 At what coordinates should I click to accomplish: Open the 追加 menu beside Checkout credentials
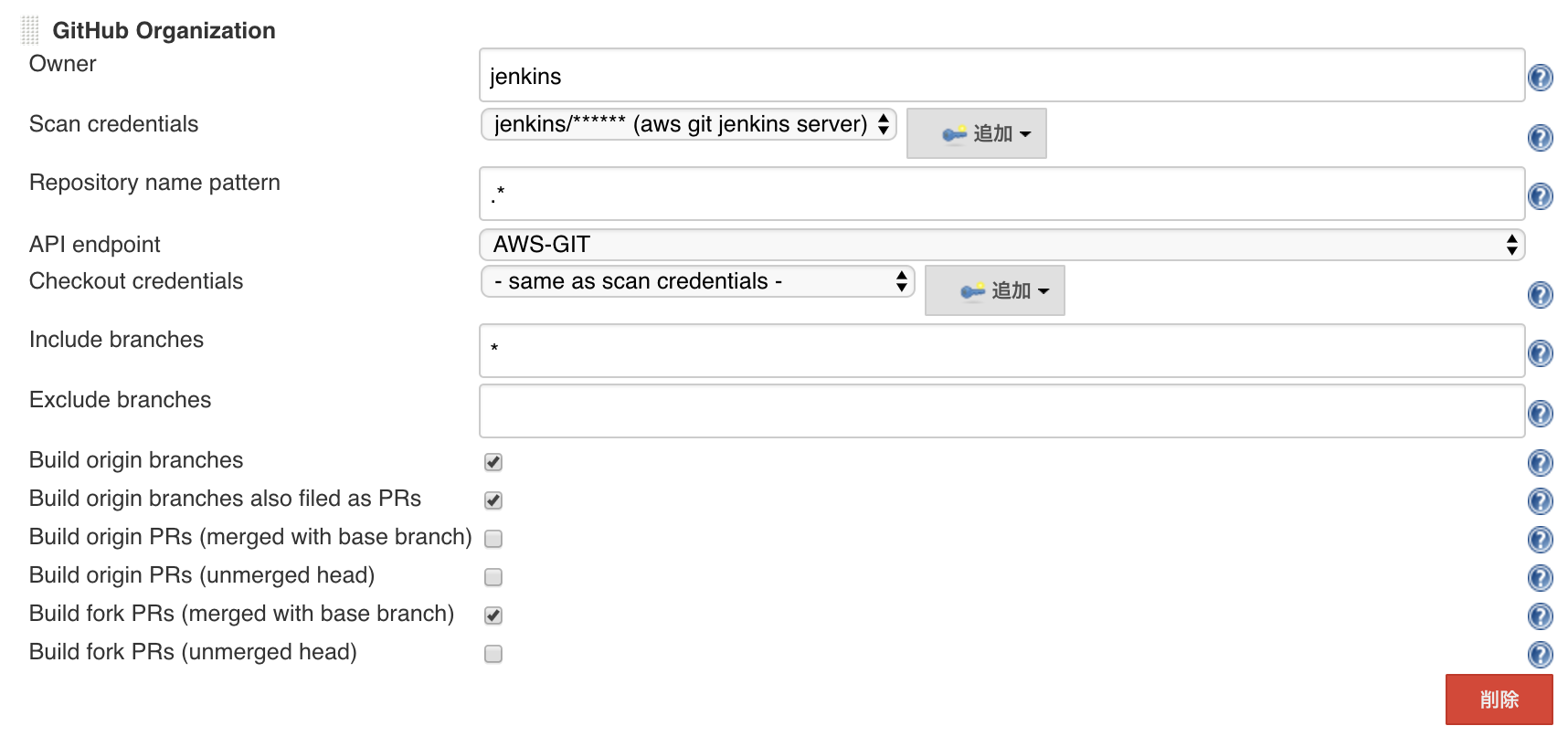[994, 289]
